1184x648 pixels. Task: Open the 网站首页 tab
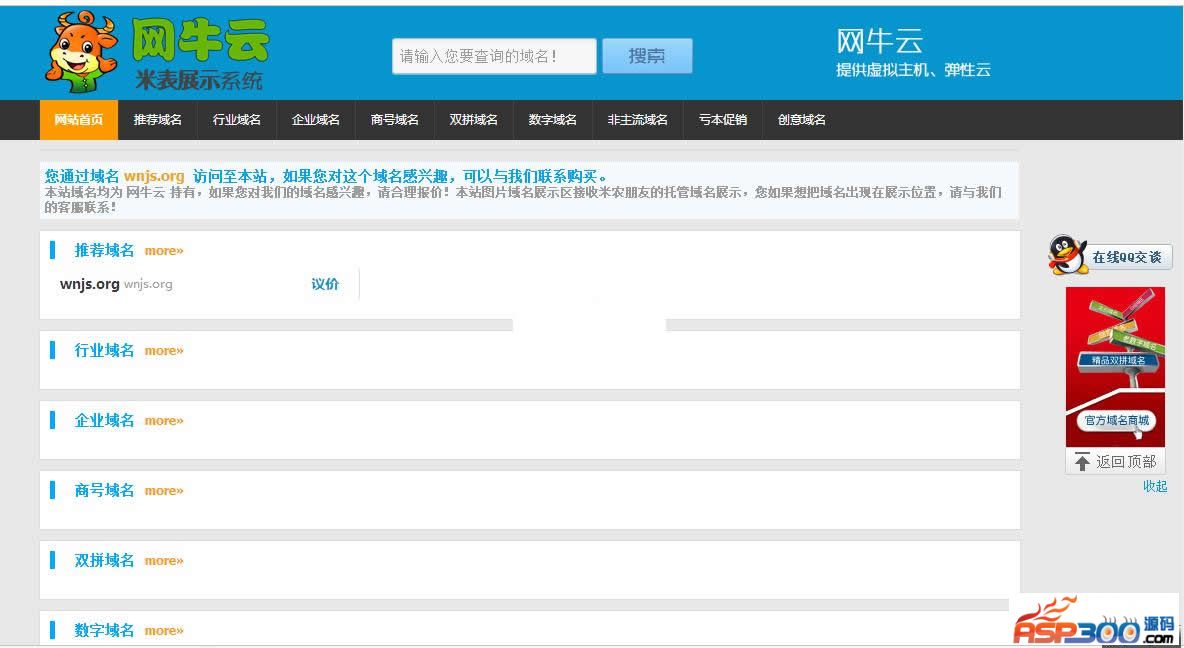(79, 119)
